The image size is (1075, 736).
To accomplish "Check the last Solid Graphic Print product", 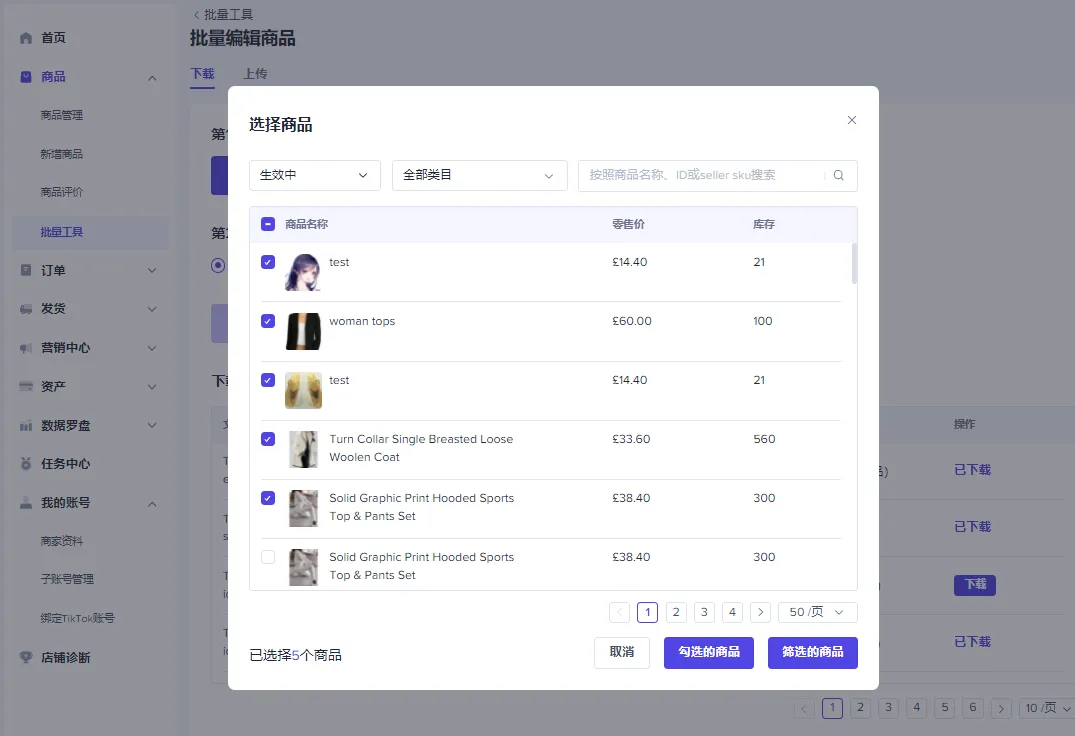I will tap(267, 557).
